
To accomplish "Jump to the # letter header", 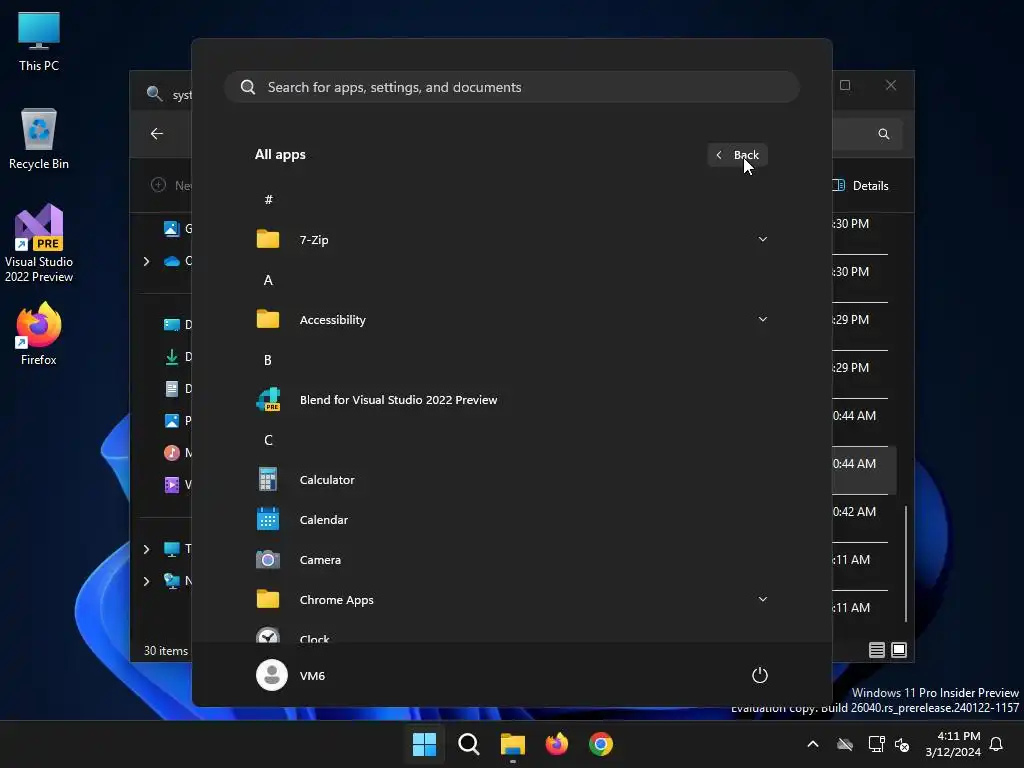I will point(268,200).
